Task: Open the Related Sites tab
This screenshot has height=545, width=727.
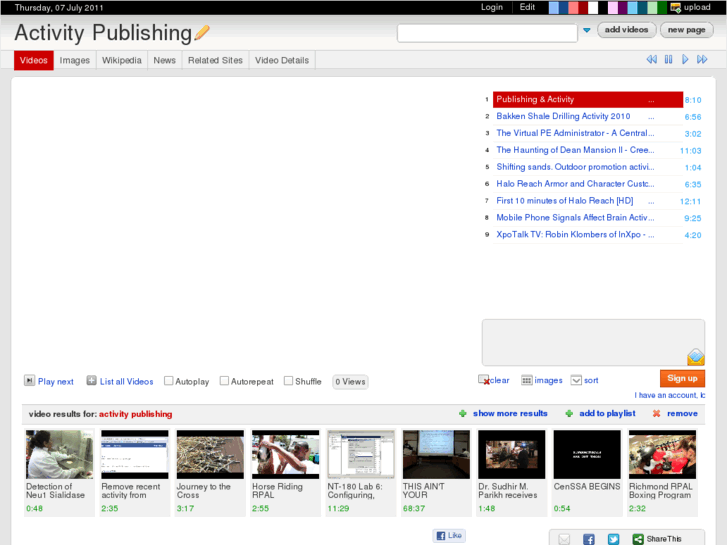Action: pos(215,60)
